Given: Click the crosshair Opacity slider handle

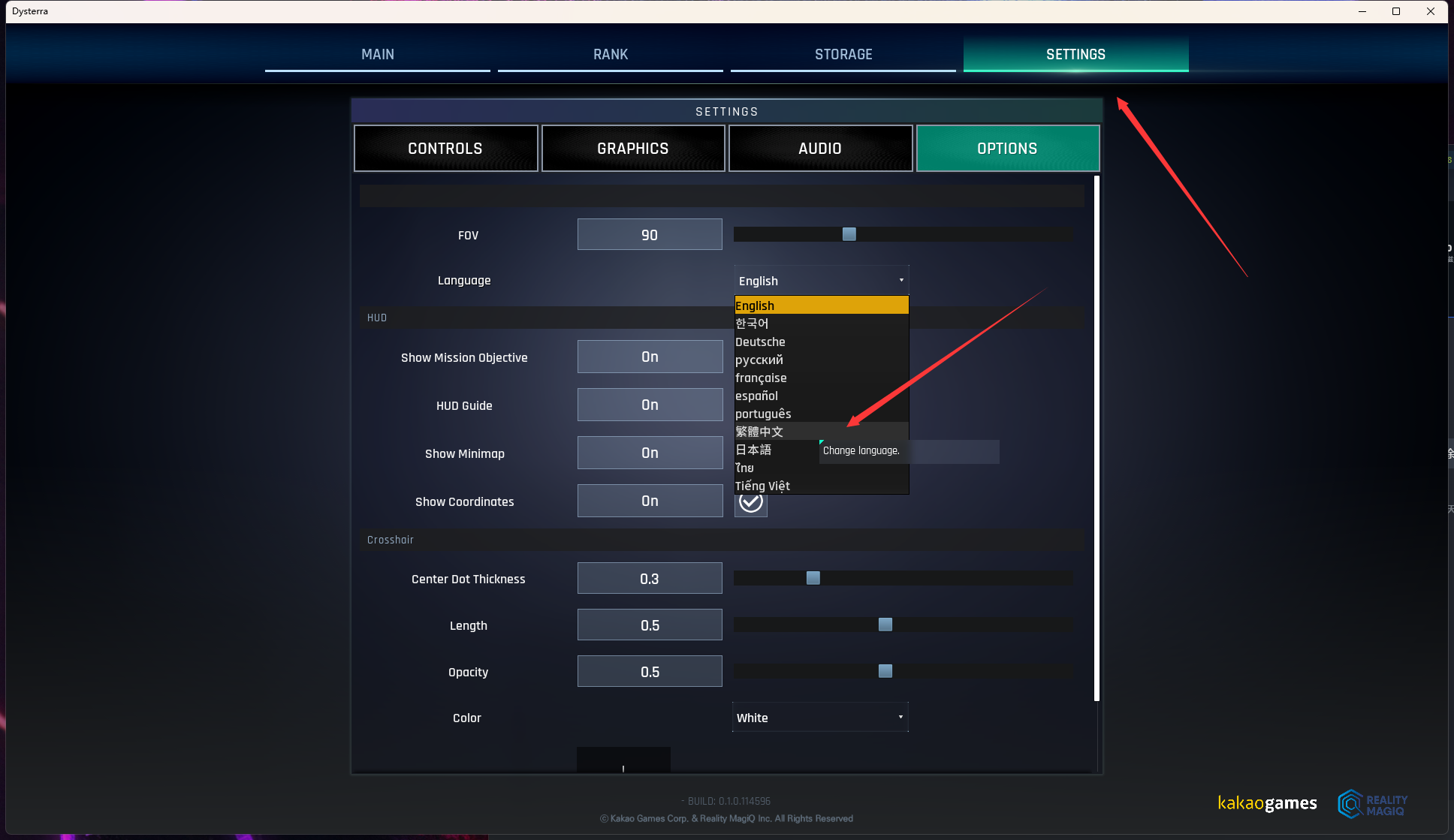Looking at the screenshot, I should (x=885, y=671).
